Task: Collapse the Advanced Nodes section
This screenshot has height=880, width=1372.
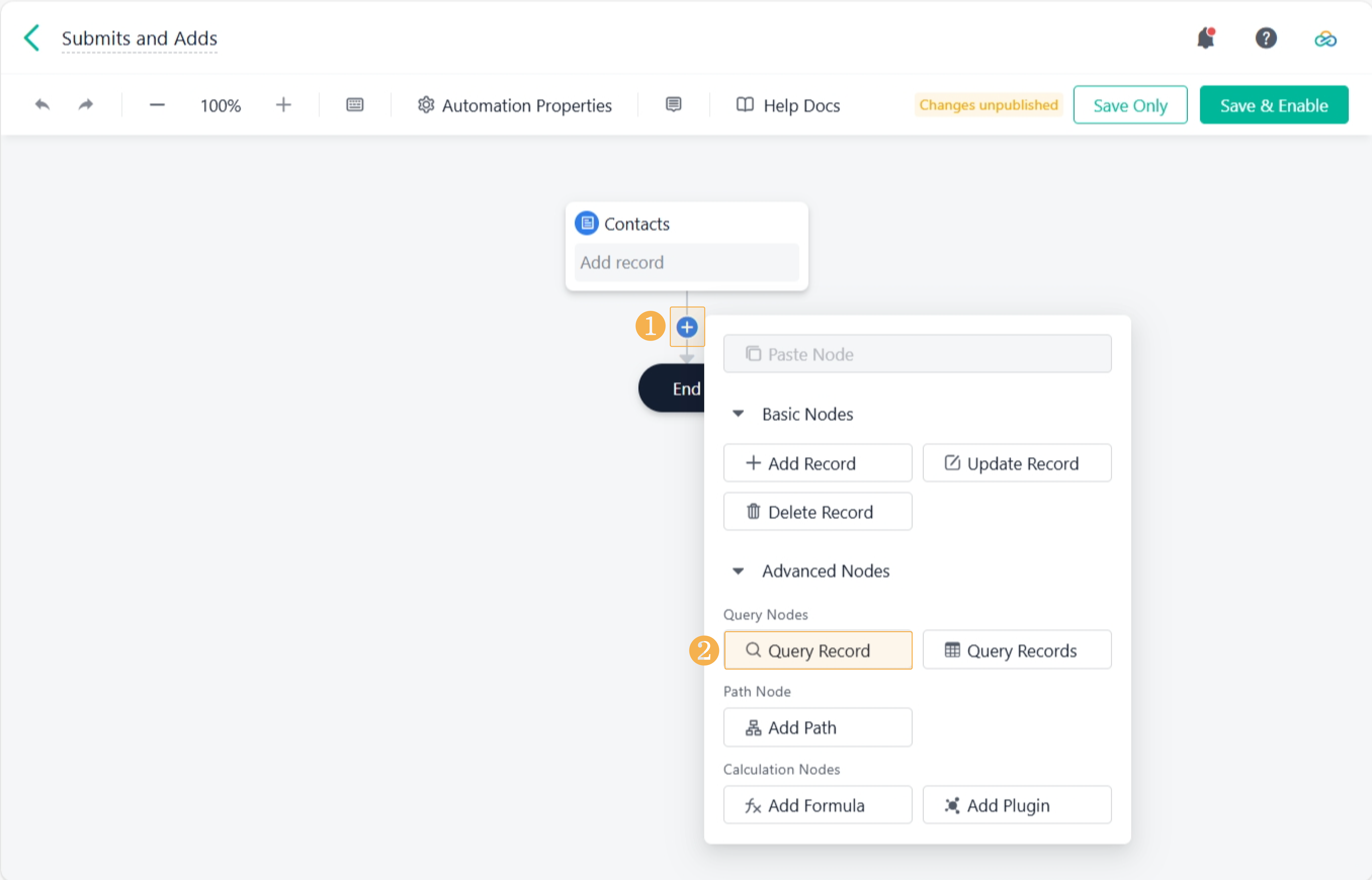Action: 738,571
